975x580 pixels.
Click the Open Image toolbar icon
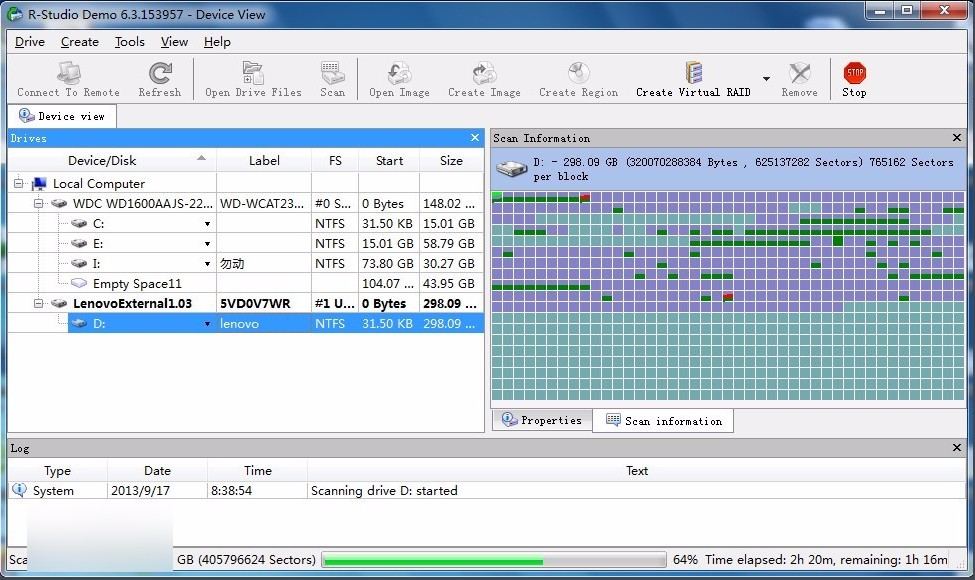(399, 73)
